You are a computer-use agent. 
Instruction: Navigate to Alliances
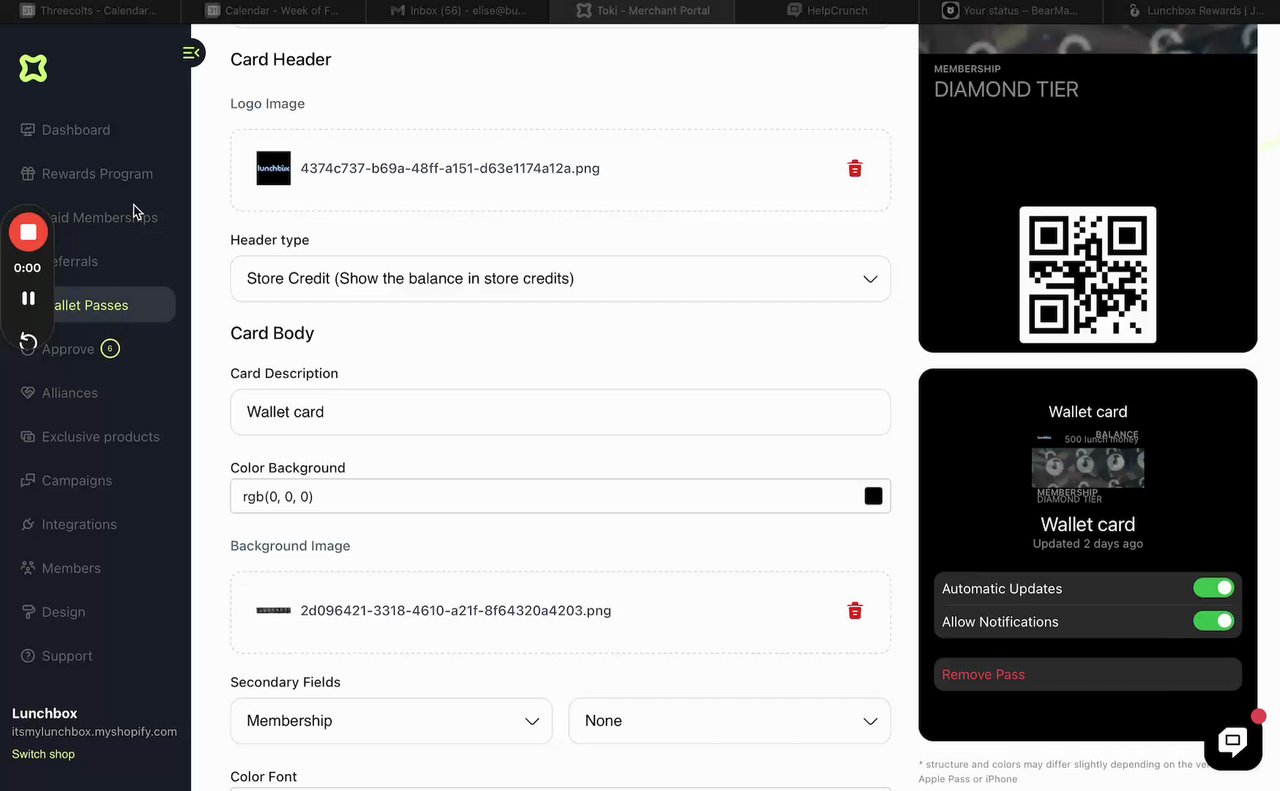[70, 393]
